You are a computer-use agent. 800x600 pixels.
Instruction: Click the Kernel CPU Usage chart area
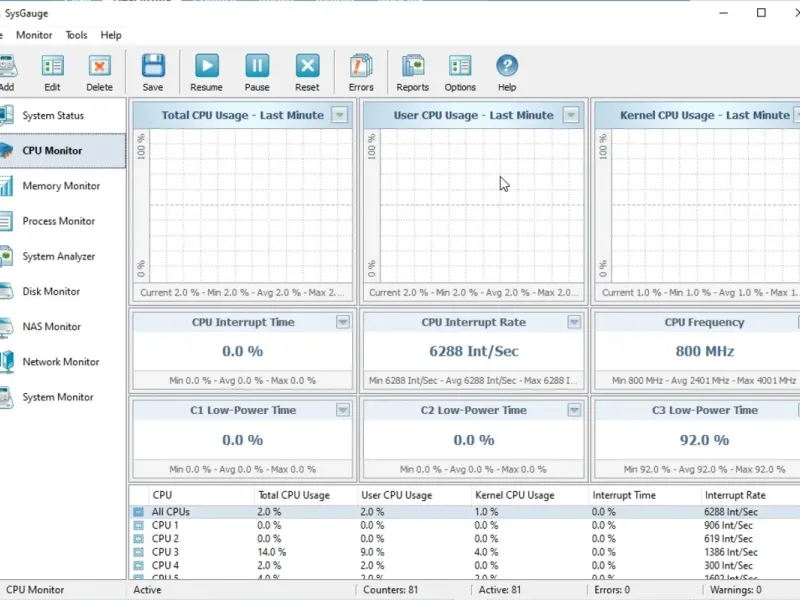(x=706, y=205)
